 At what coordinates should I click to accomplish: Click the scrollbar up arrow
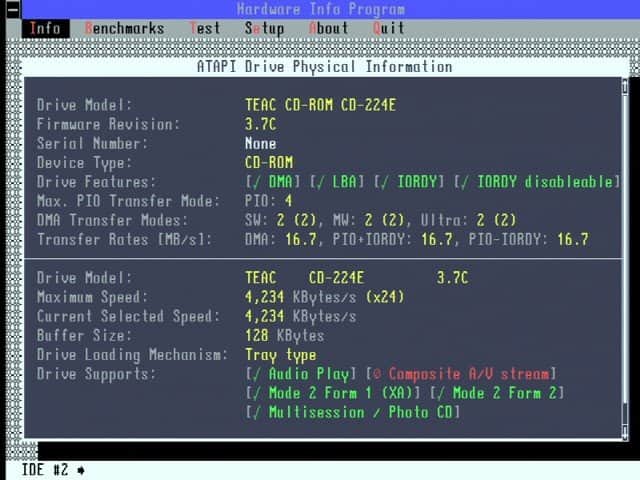(x=625, y=87)
